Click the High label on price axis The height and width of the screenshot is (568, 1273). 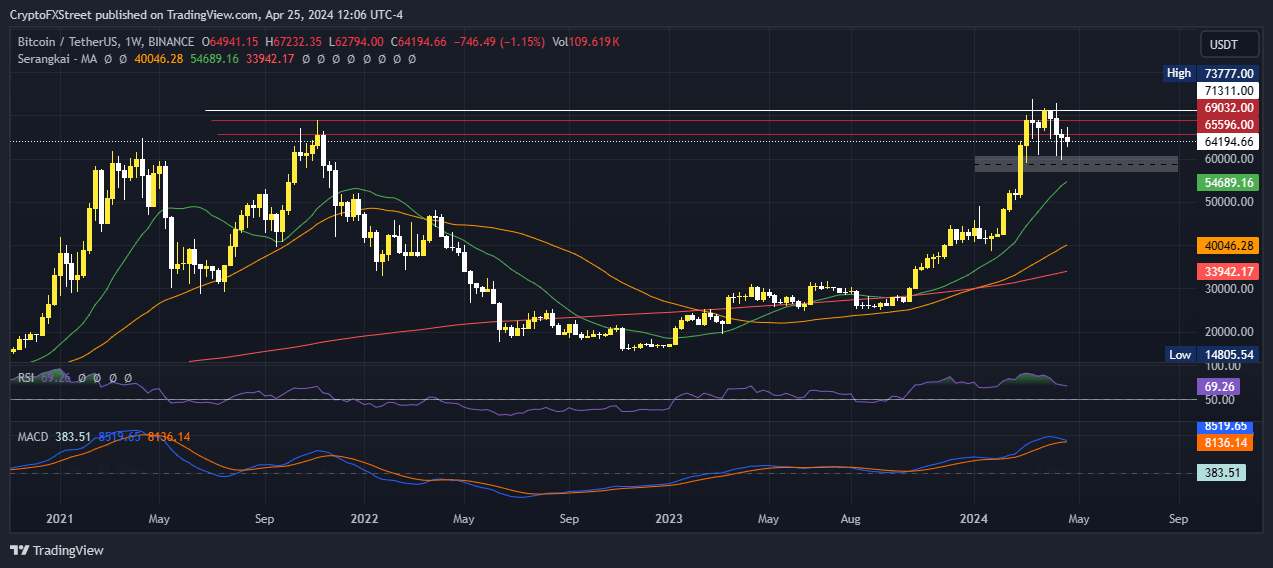click(1179, 73)
